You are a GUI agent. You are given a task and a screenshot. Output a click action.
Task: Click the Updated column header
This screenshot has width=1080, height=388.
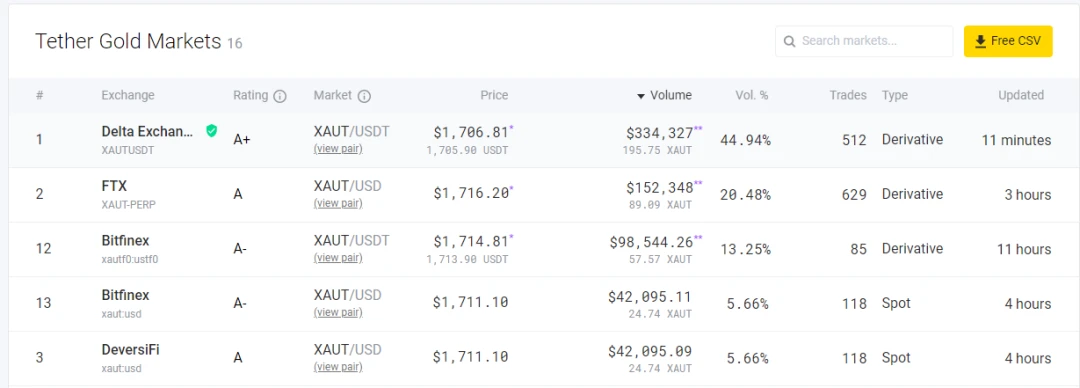1021,96
